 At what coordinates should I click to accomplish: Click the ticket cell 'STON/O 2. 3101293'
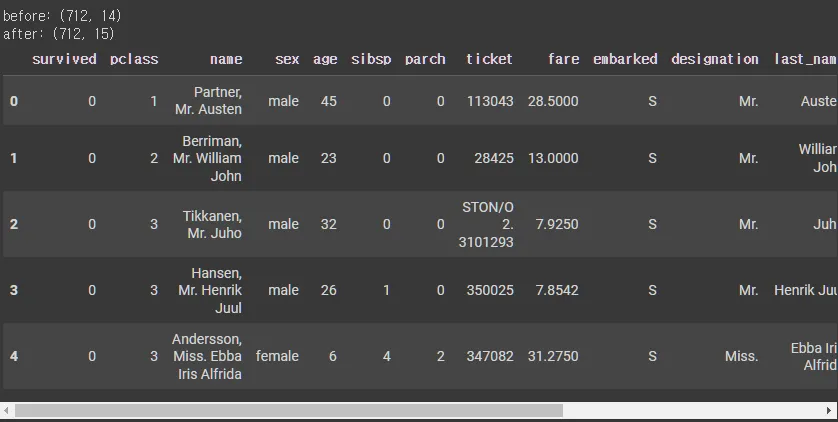[x=486, y=224]
